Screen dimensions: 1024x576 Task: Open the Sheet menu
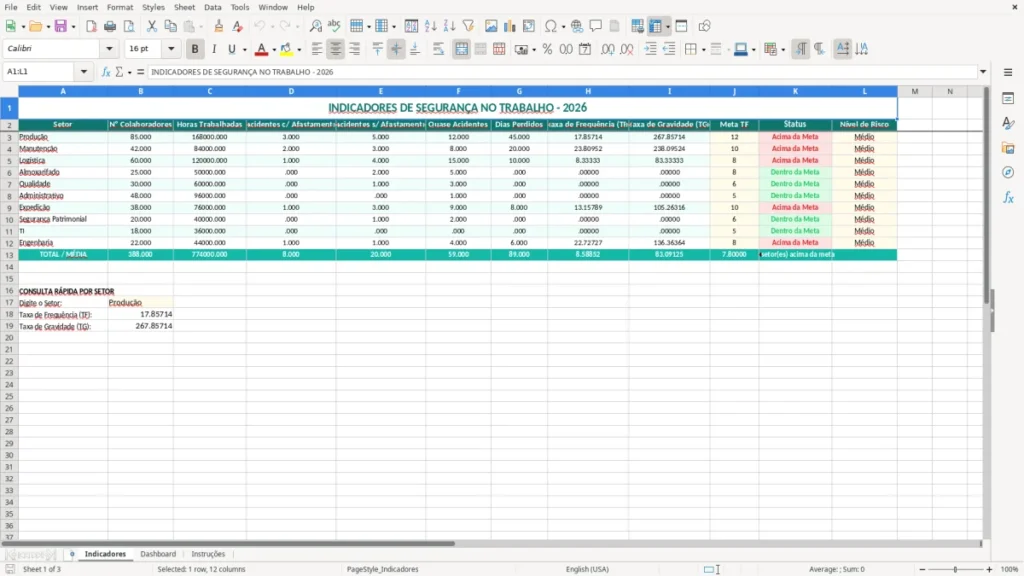(184, 7)
